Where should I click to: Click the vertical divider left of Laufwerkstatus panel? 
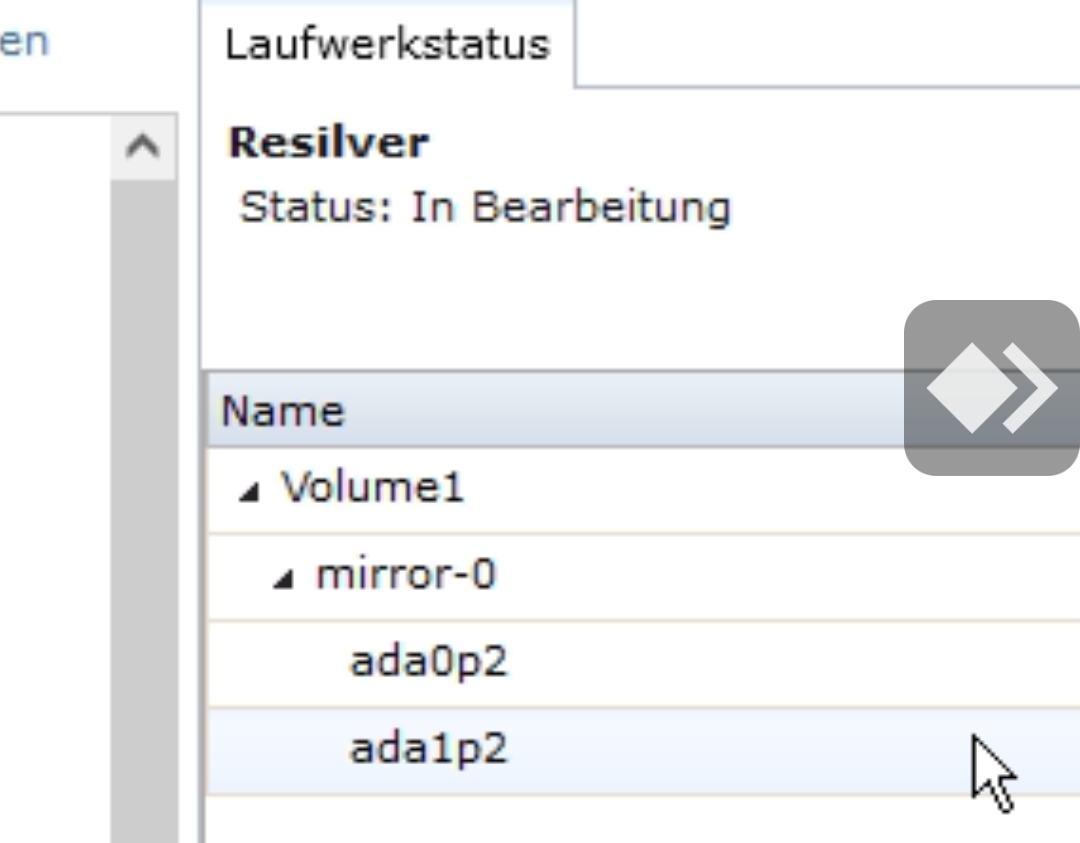click(x=200, y=422)
